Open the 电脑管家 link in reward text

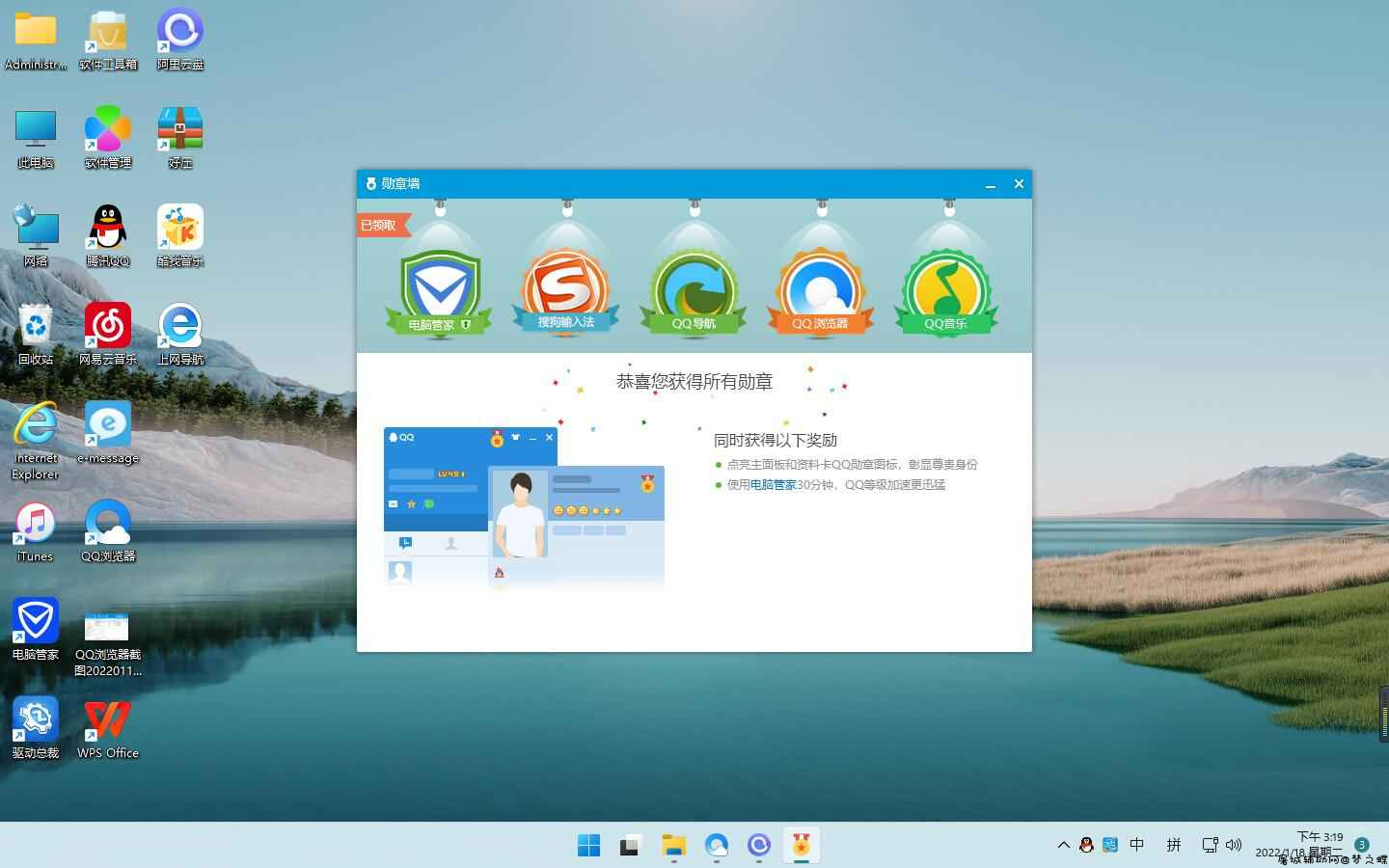(x=773, y=485)
